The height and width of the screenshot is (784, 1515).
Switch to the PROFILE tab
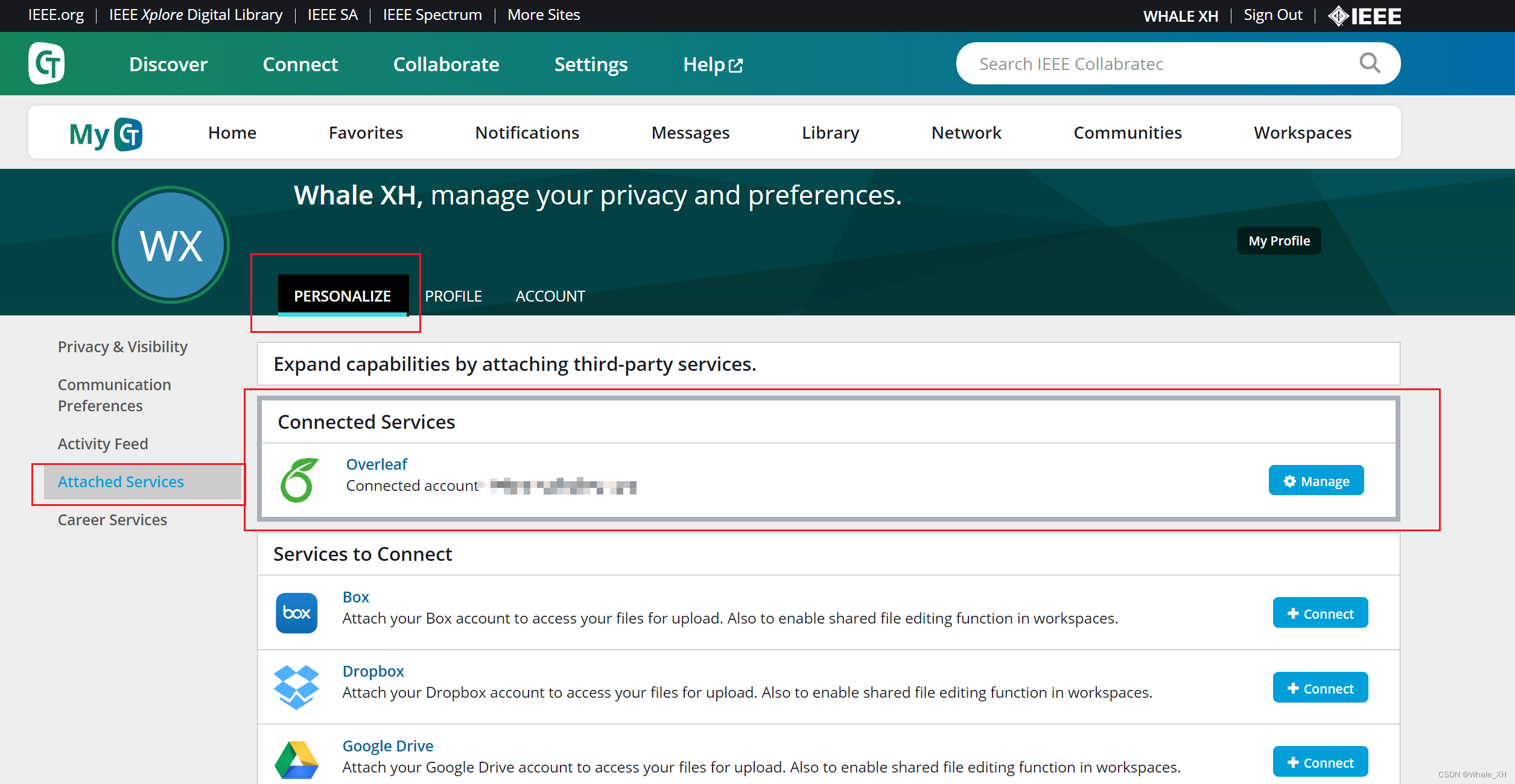coord(453,296)
